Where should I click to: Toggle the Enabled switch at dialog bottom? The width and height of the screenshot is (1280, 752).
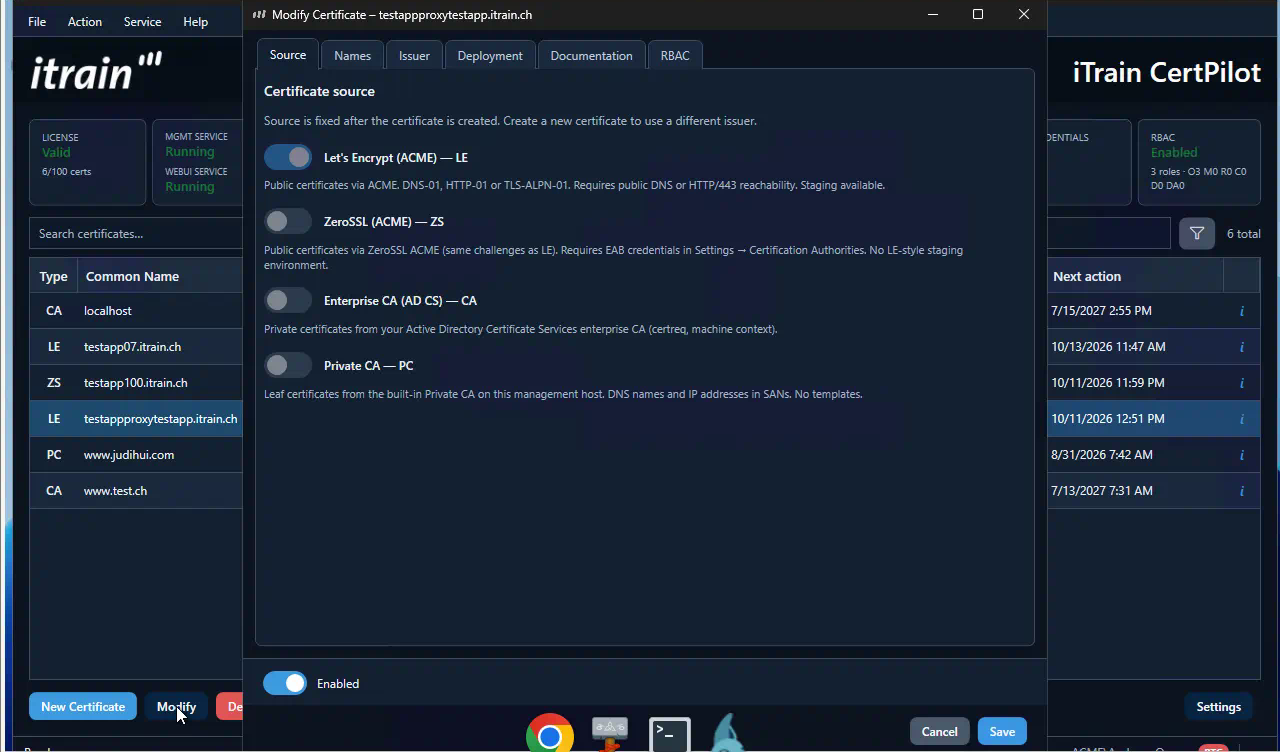(285, 683)
